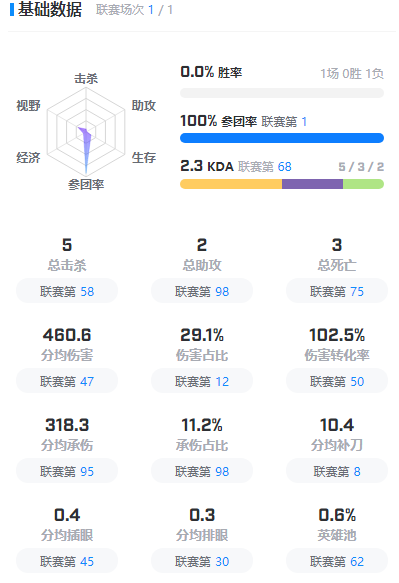The height and width of the screenshot is (583, 399).
Task: Open the 联赛第 58 rank badge under 总击杀
Action: pyautogui.click(x=67, y=291)
